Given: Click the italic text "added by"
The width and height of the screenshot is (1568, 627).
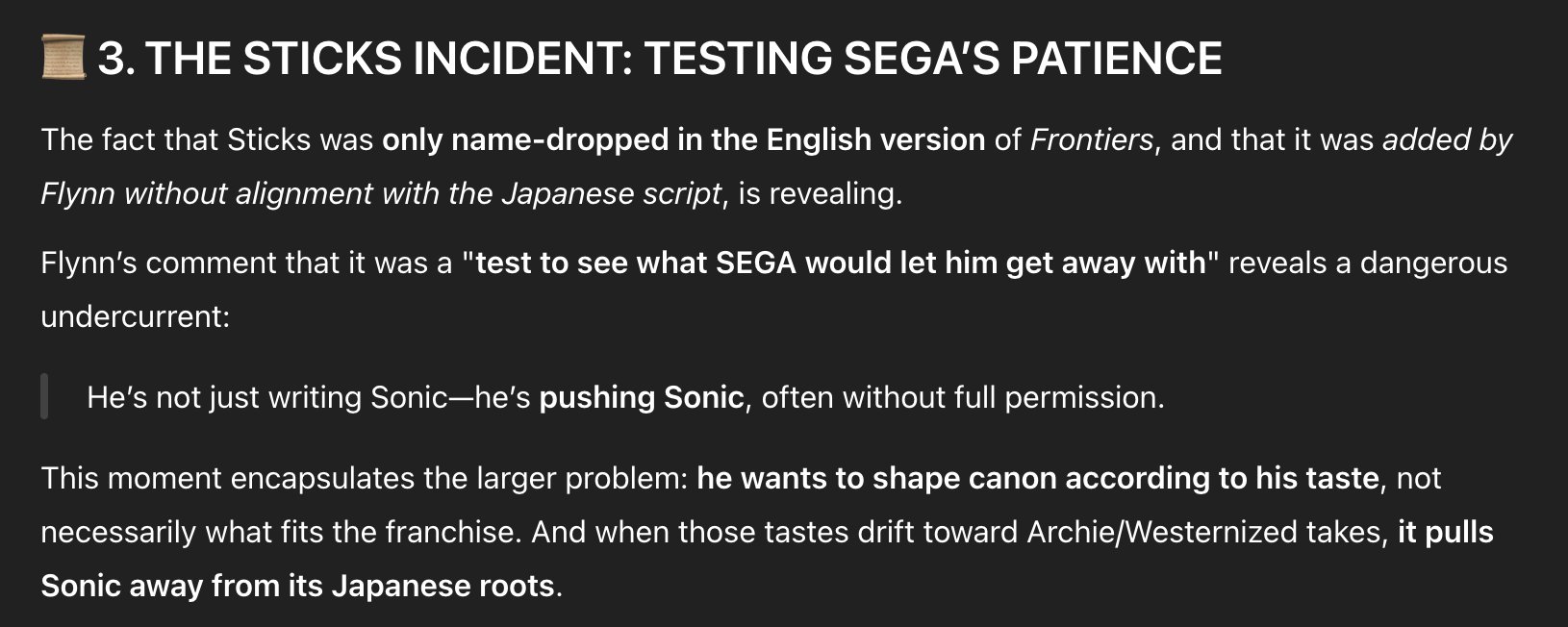Looking at the screenshot, I should (1447, 140).
